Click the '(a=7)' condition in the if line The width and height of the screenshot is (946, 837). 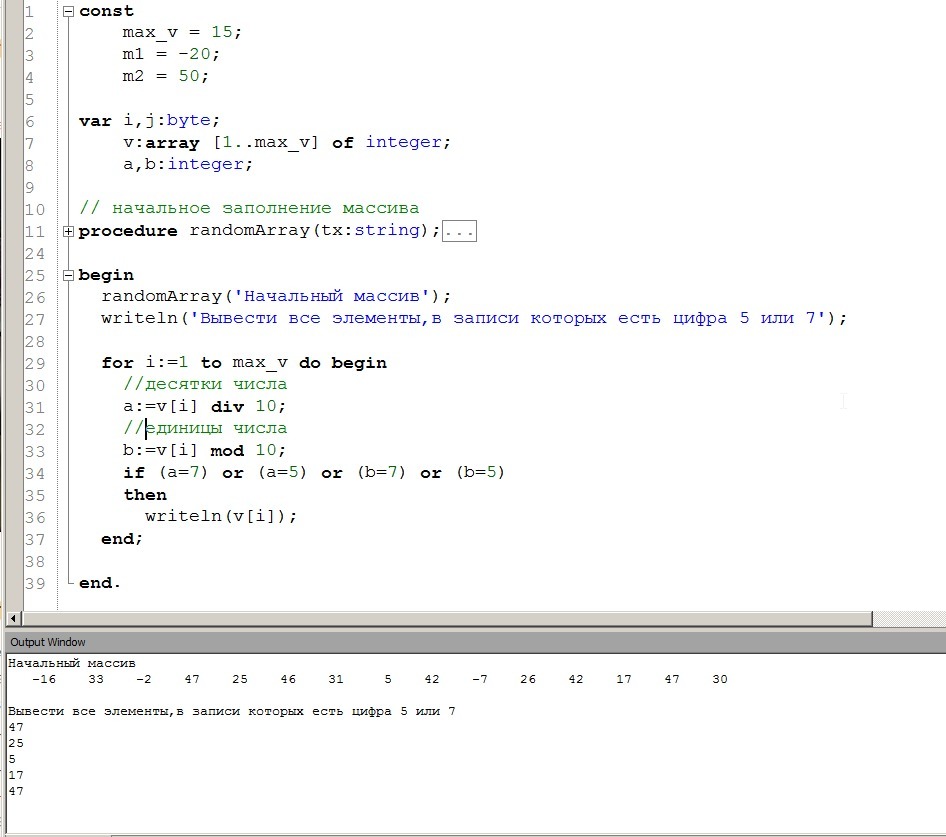183,472
